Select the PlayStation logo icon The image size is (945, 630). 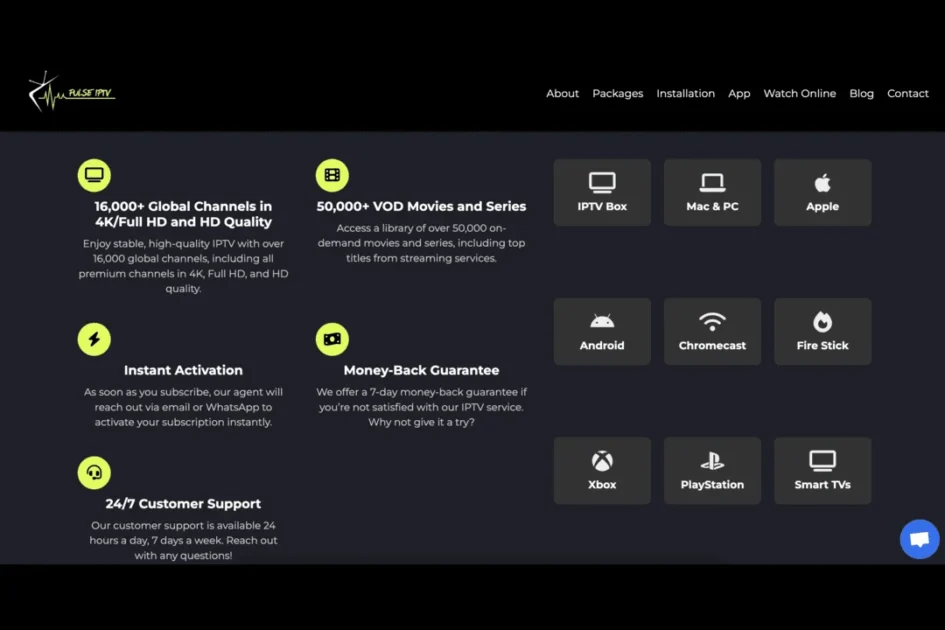(712, 461)
